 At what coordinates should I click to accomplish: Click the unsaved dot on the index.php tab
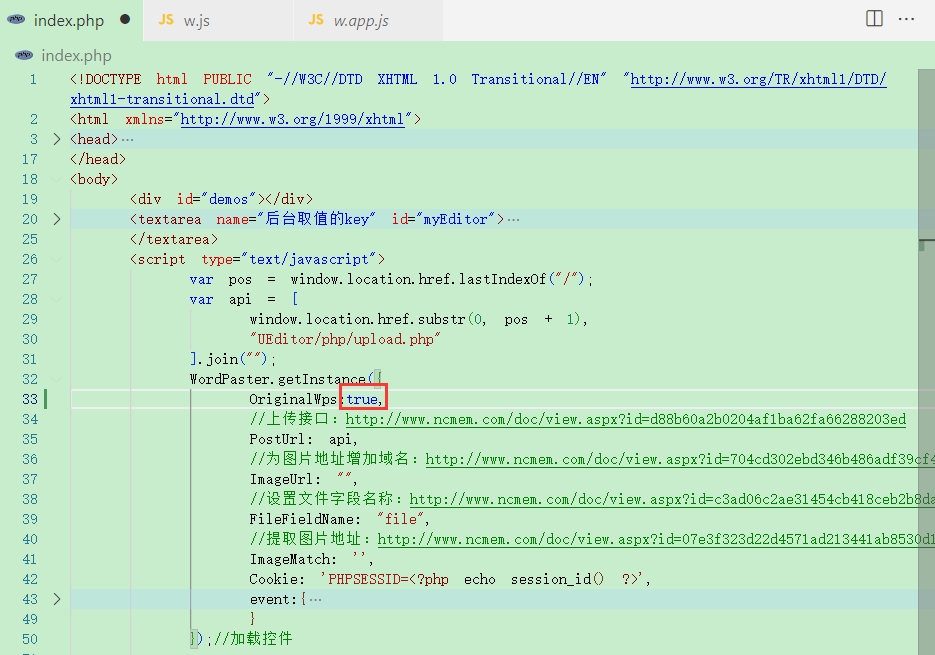coord(125,19)
